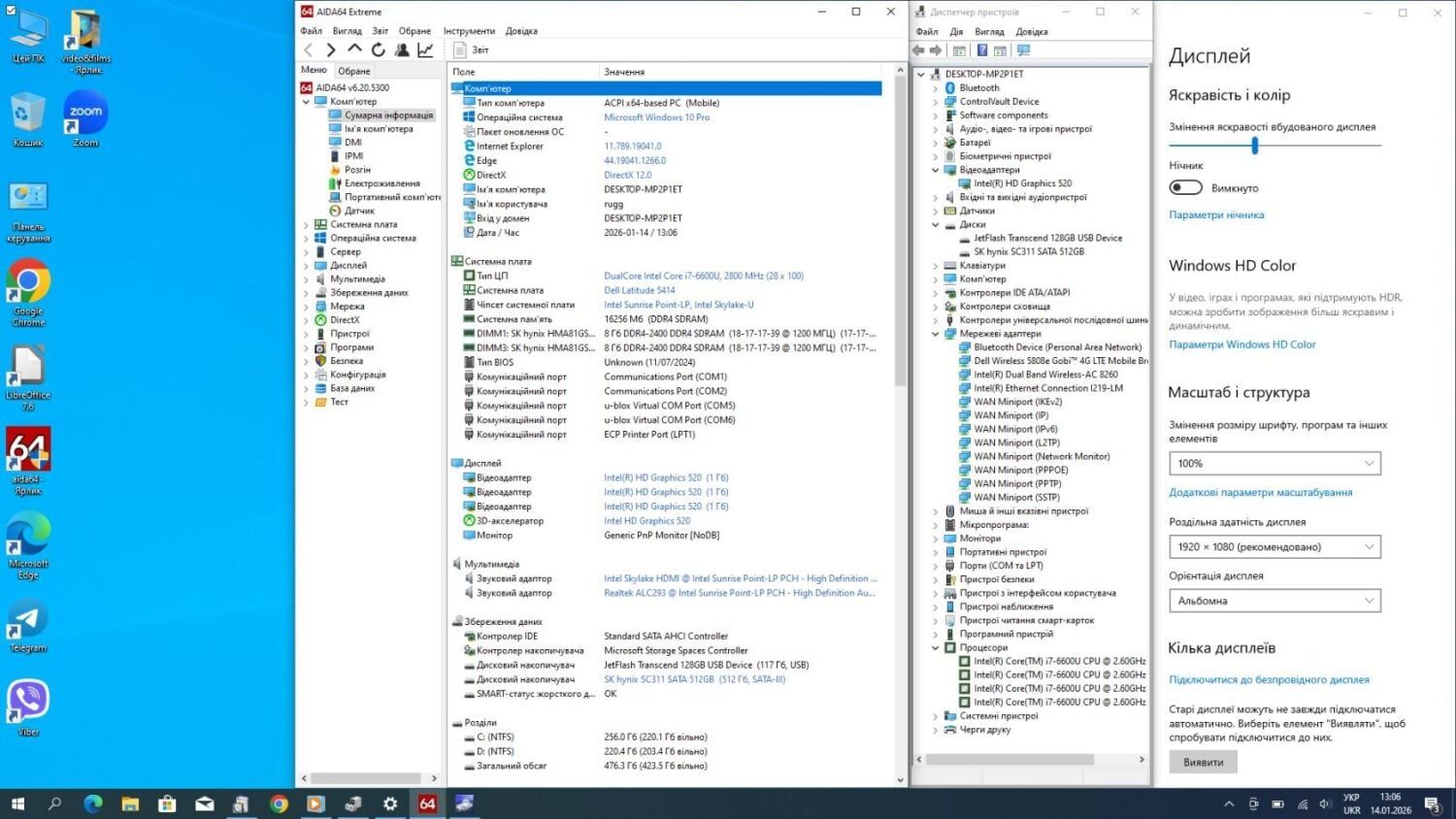Click the AIDA64 forward arrow icon
This screenshot has width=1456, height=819.
(331, 49)
